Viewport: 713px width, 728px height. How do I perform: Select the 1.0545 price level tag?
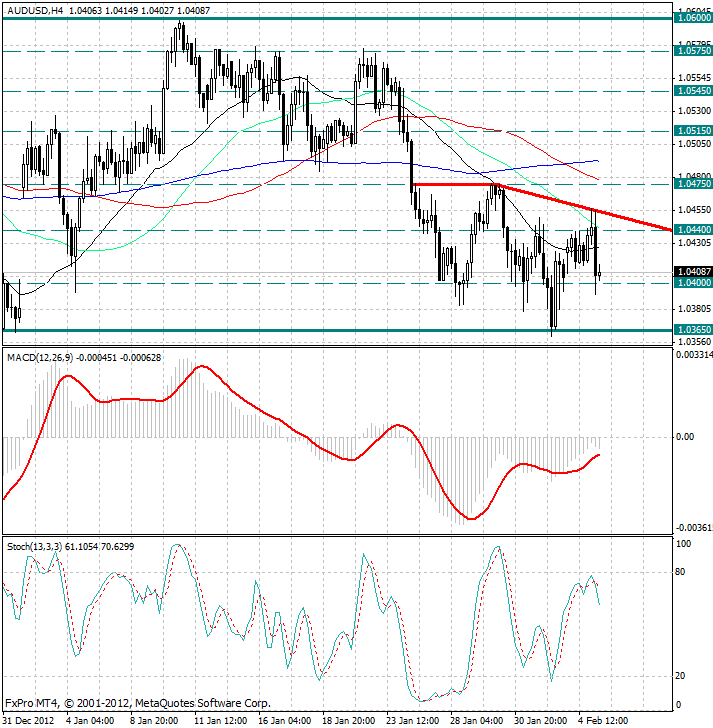[x=692, y=90]
